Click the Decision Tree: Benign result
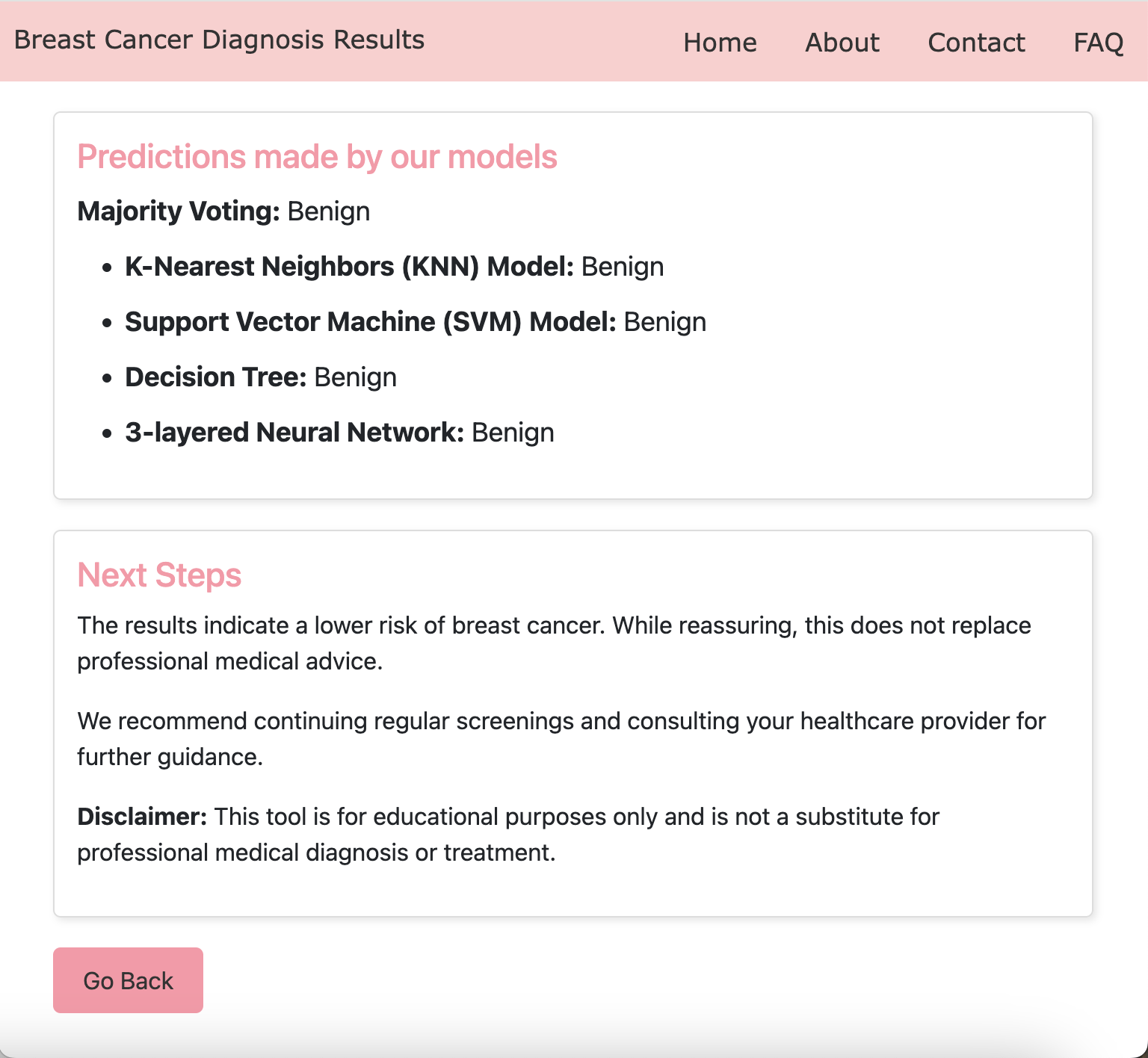 [261, 377]
